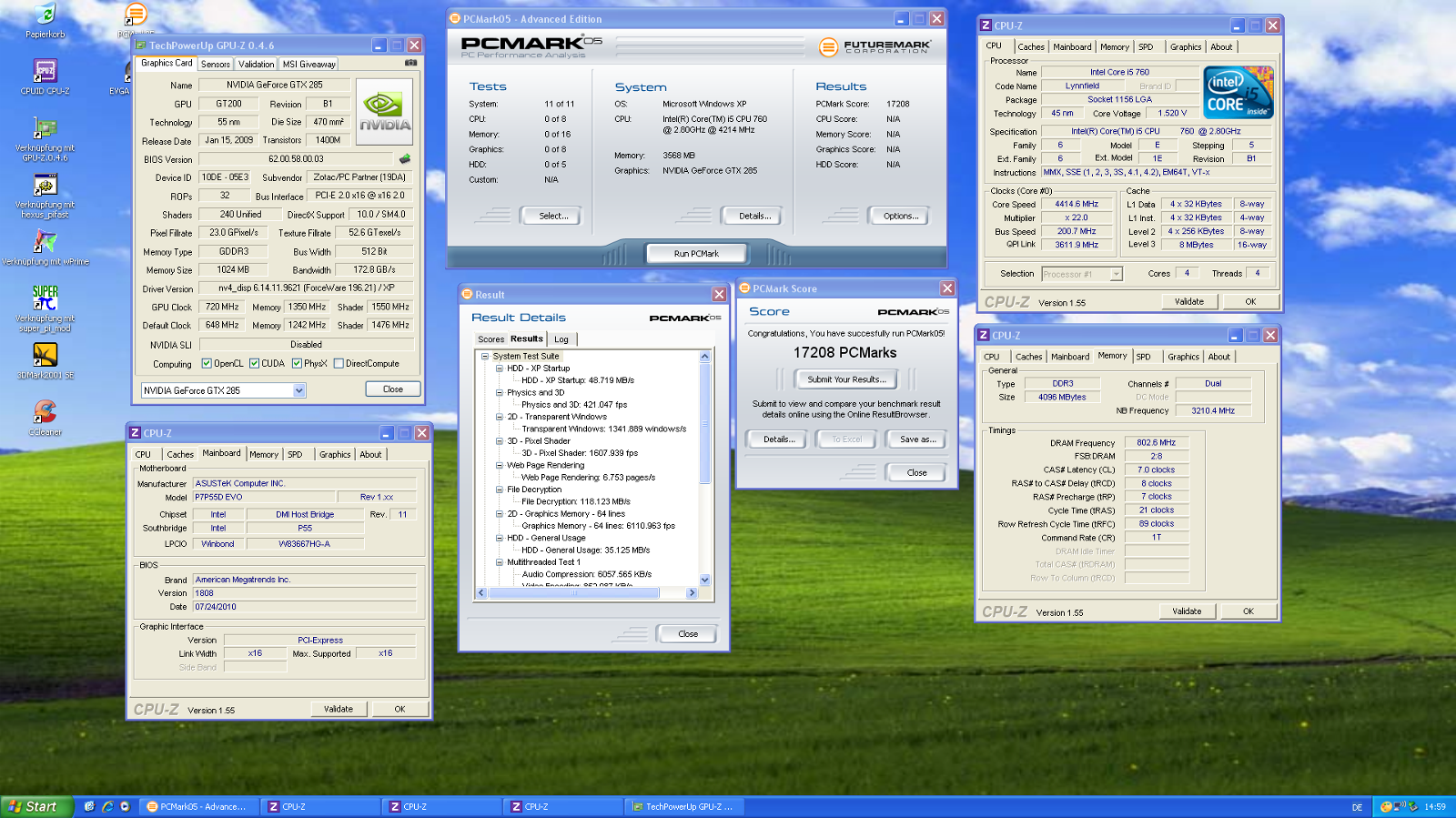Click Details... button in PCMark System section
The height and width of the screenshot is (818, 1456).
tap(754, 216)
